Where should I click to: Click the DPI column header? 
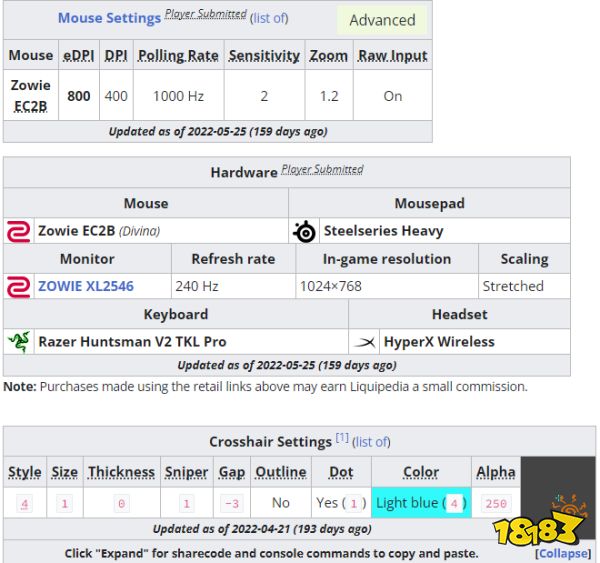coord(116,55)
